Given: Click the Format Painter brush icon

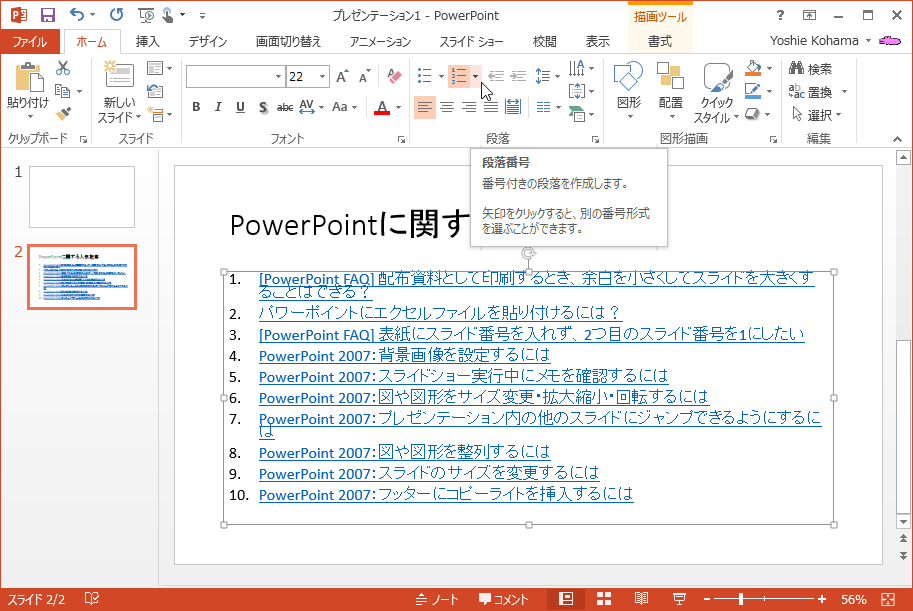Looking at the screenshot, I should click(63, 114).
